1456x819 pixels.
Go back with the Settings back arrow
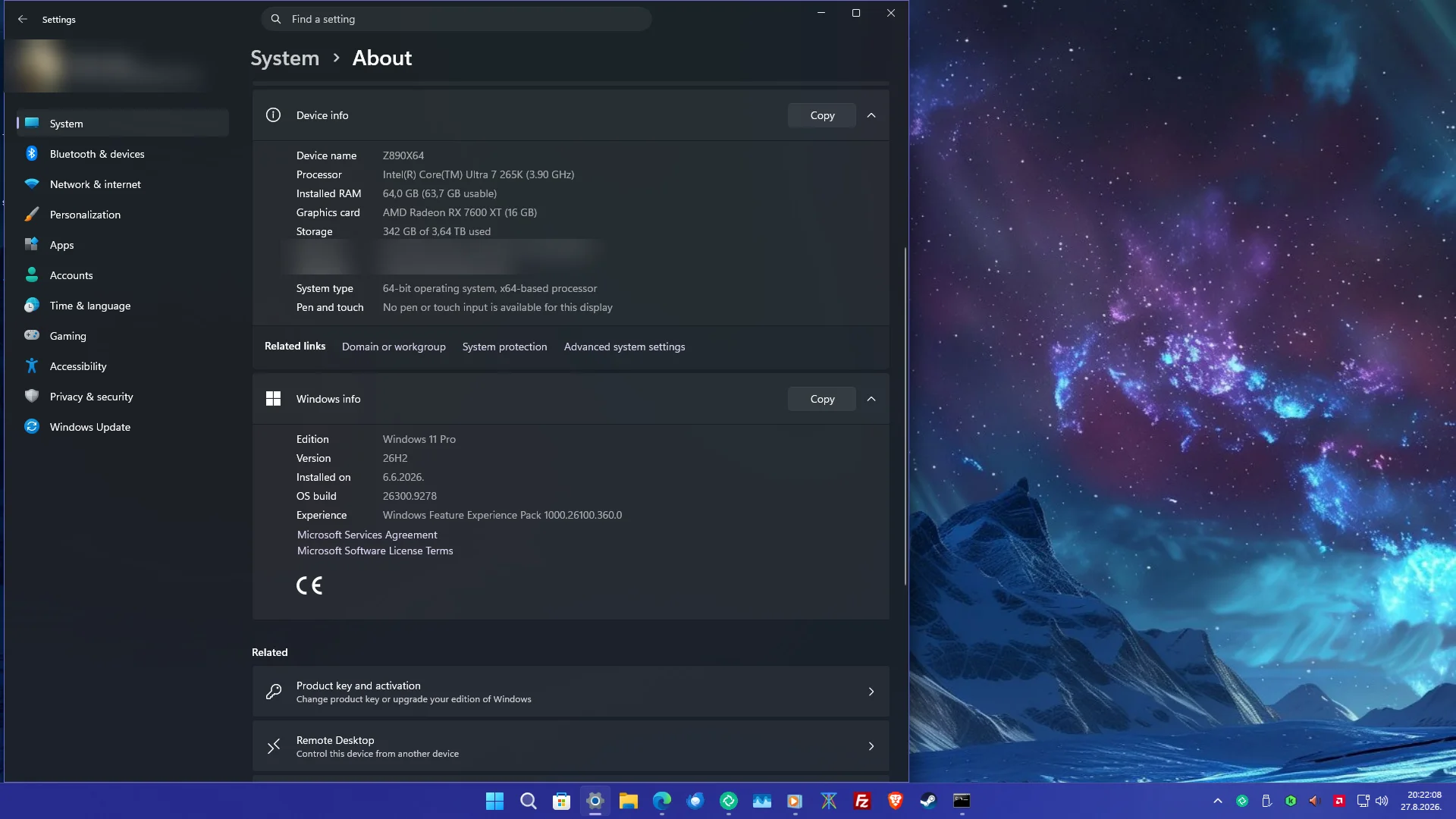(x=23, y=20)
